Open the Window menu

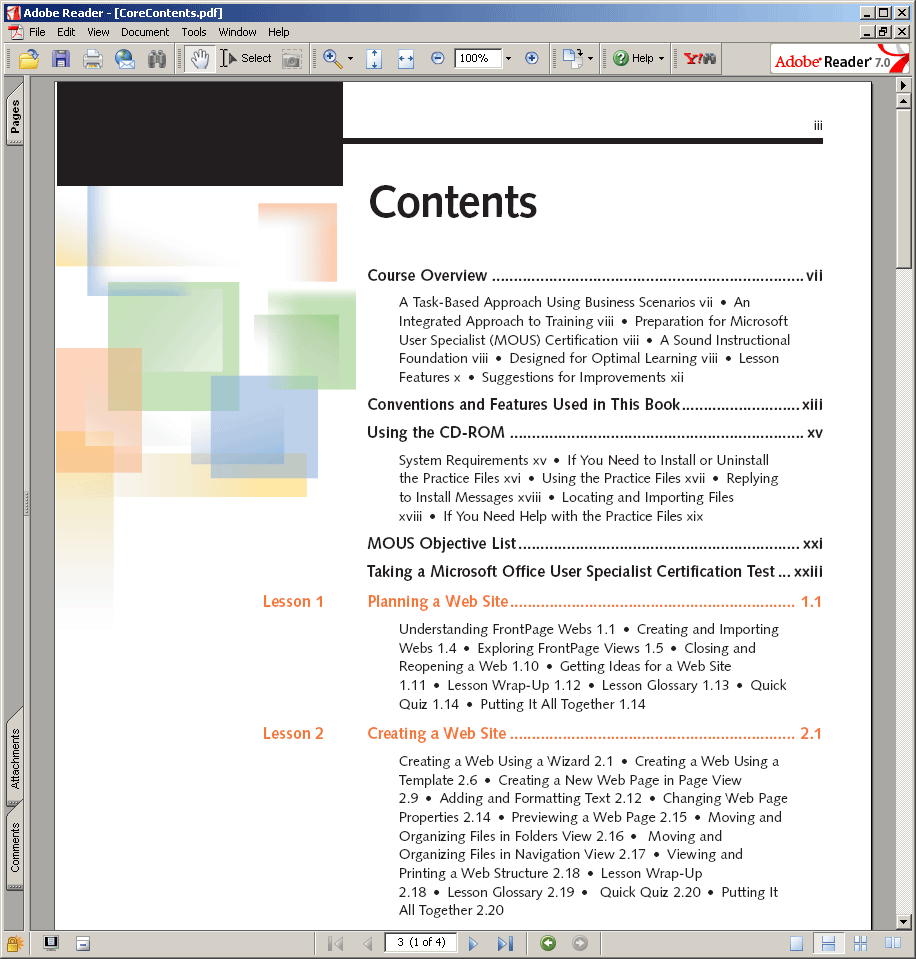(x=237, y=32)
